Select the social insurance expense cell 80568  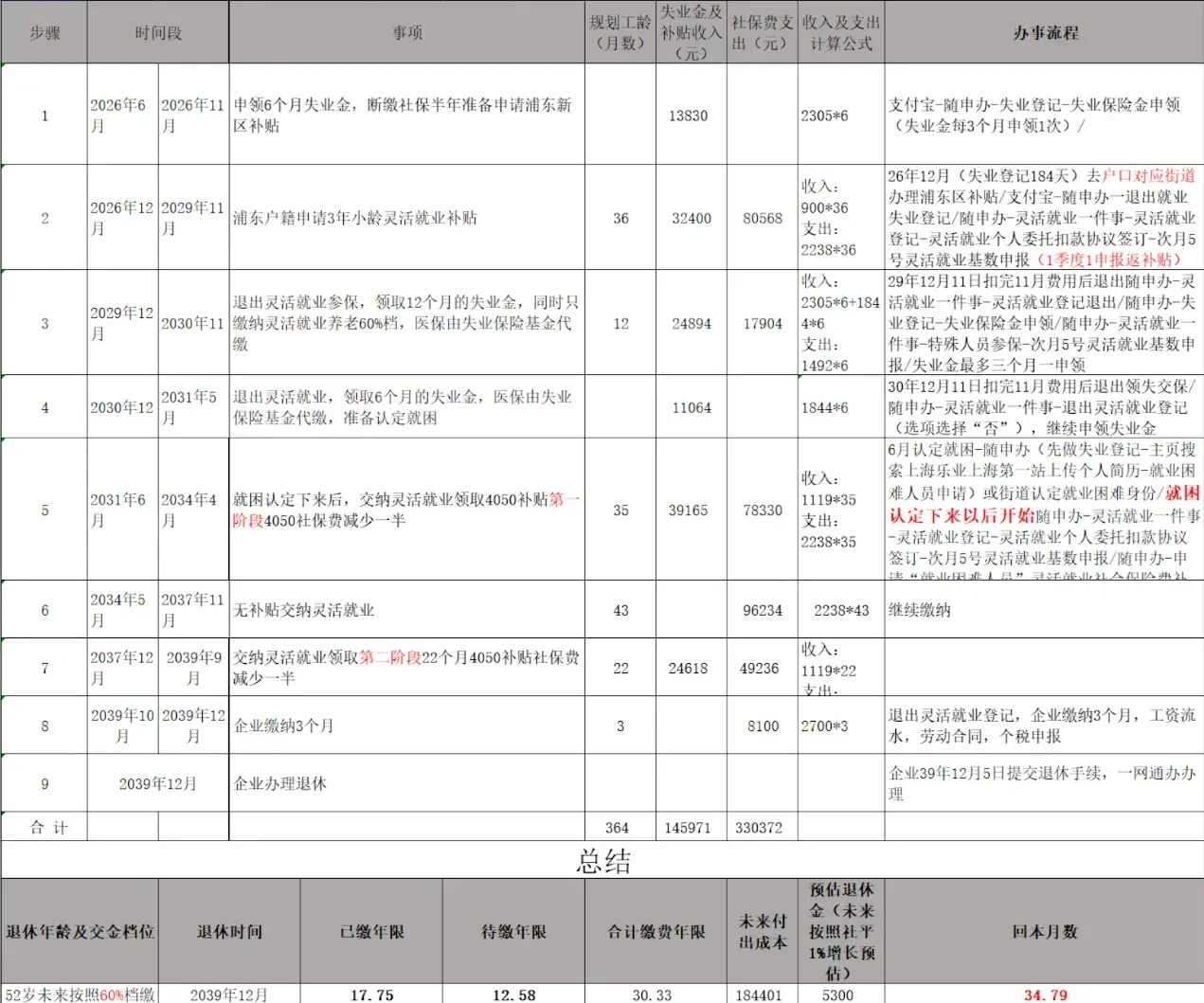pyautogui.click(x=762, y=218)
